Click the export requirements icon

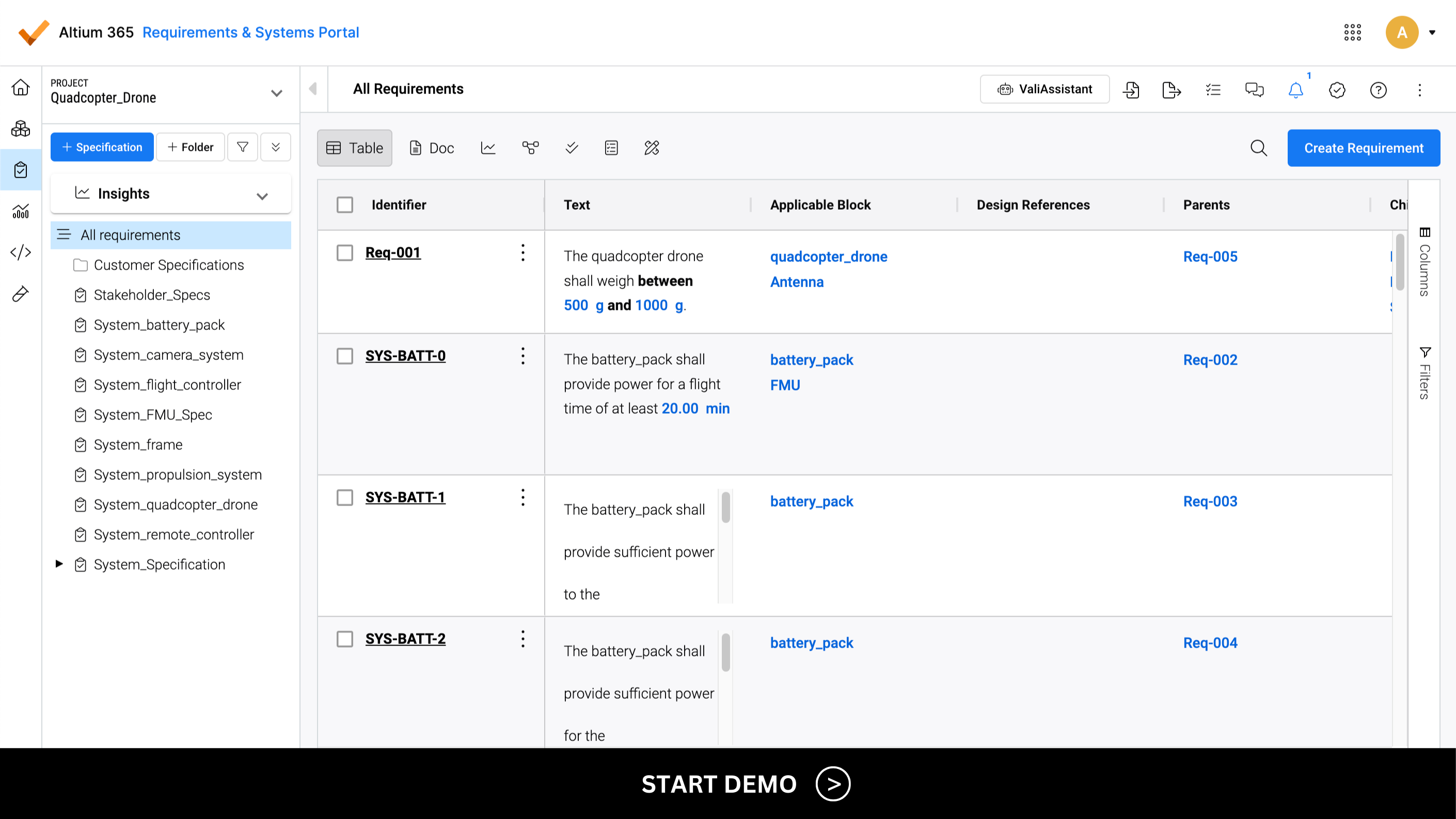tap(1171, 90)
